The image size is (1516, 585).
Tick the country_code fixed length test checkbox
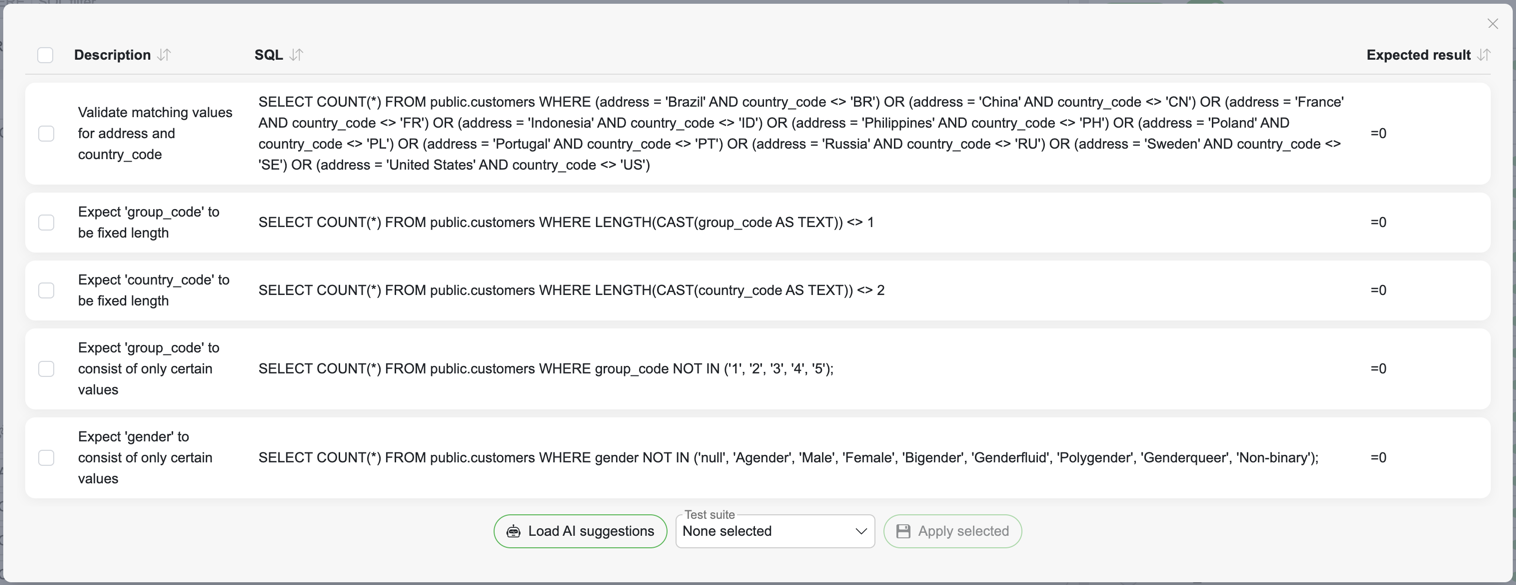click(x=46, y=291)
